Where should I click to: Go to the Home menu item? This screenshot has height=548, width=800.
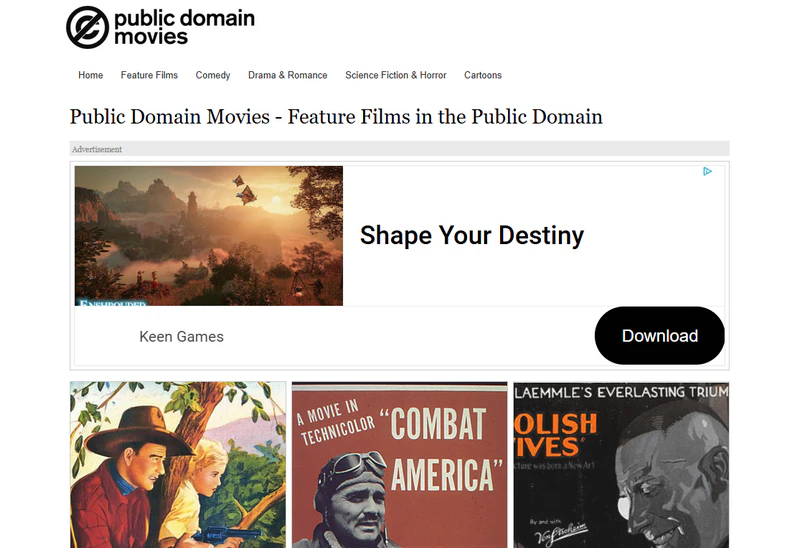(x=90, y=75)
